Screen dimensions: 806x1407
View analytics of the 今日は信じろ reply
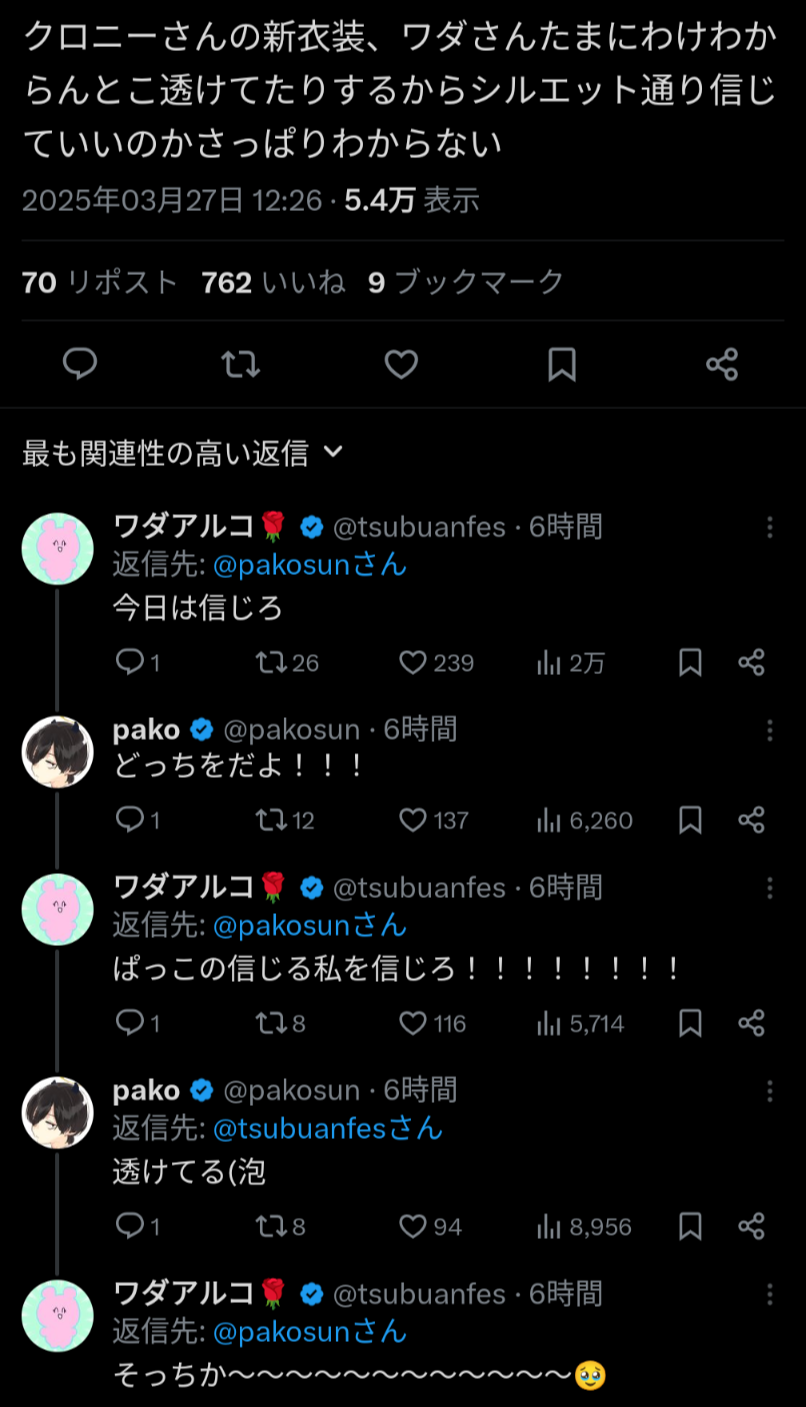tap(549, 662)
